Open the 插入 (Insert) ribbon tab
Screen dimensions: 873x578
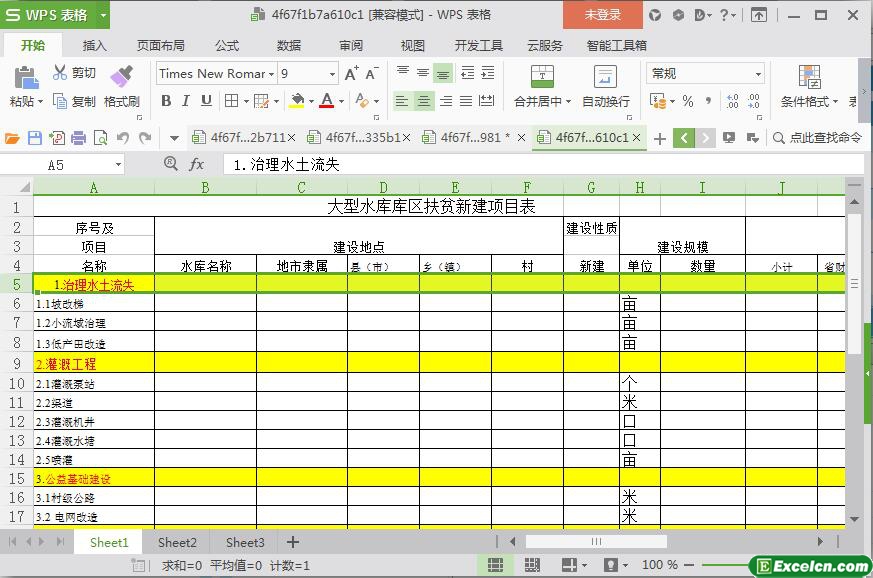coord(94,45)
